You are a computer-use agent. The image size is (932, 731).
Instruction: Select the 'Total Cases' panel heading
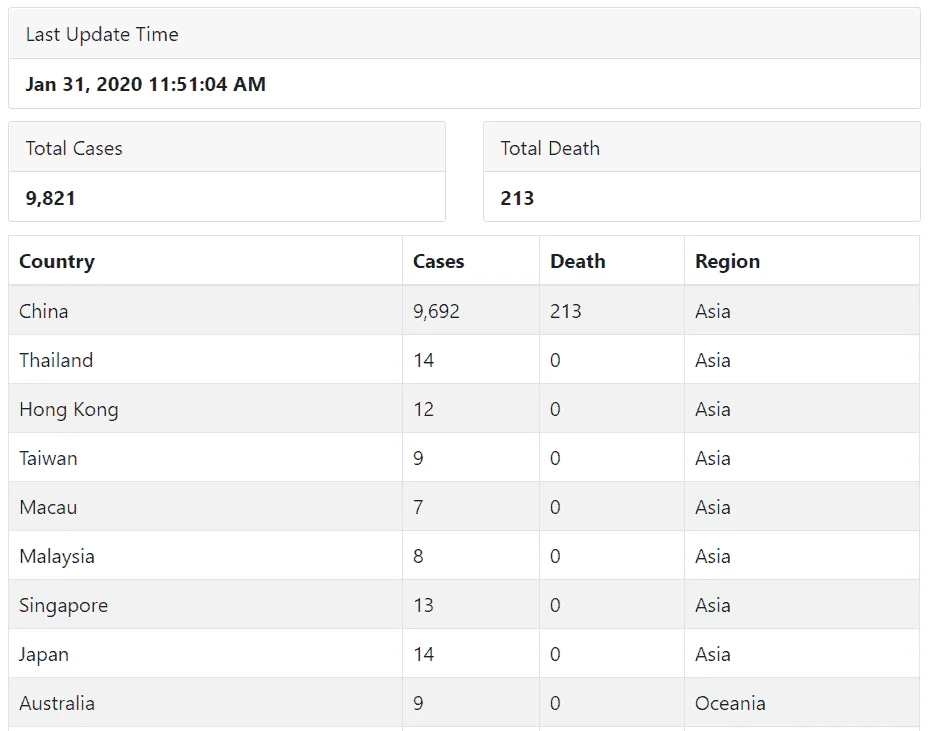coord(74,148)
